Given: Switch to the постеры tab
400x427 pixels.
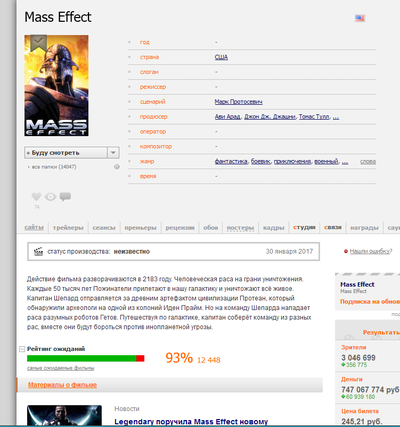Looking at the screenshot, I should (x=240, y=227).
